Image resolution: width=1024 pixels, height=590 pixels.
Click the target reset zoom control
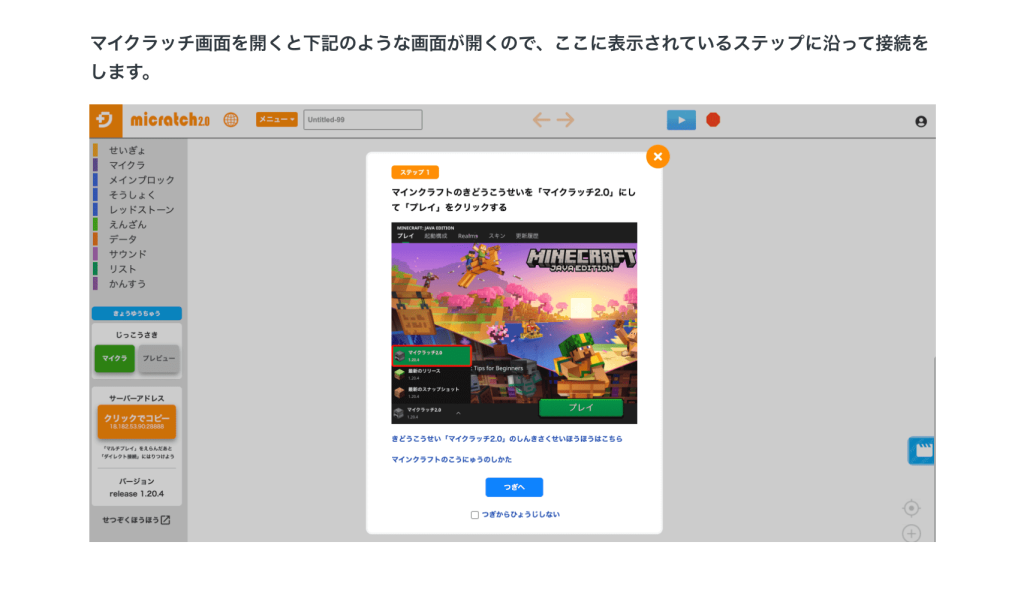coord(911,508)
